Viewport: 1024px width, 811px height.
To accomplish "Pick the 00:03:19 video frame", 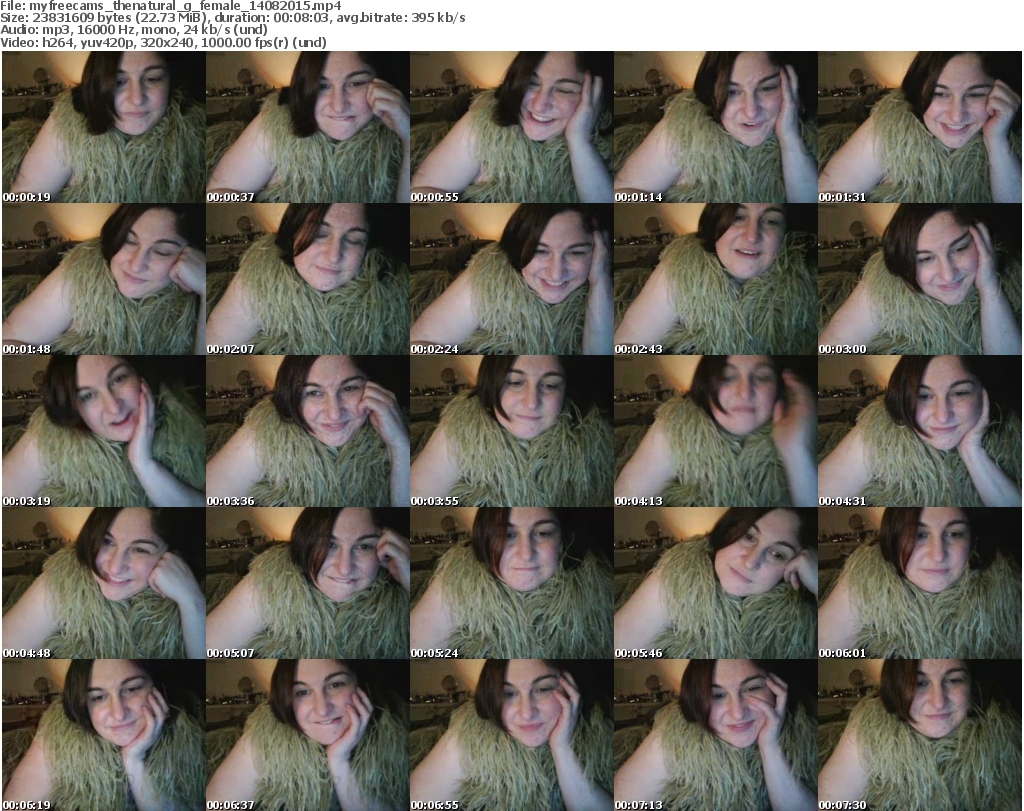I will point(104,431).
